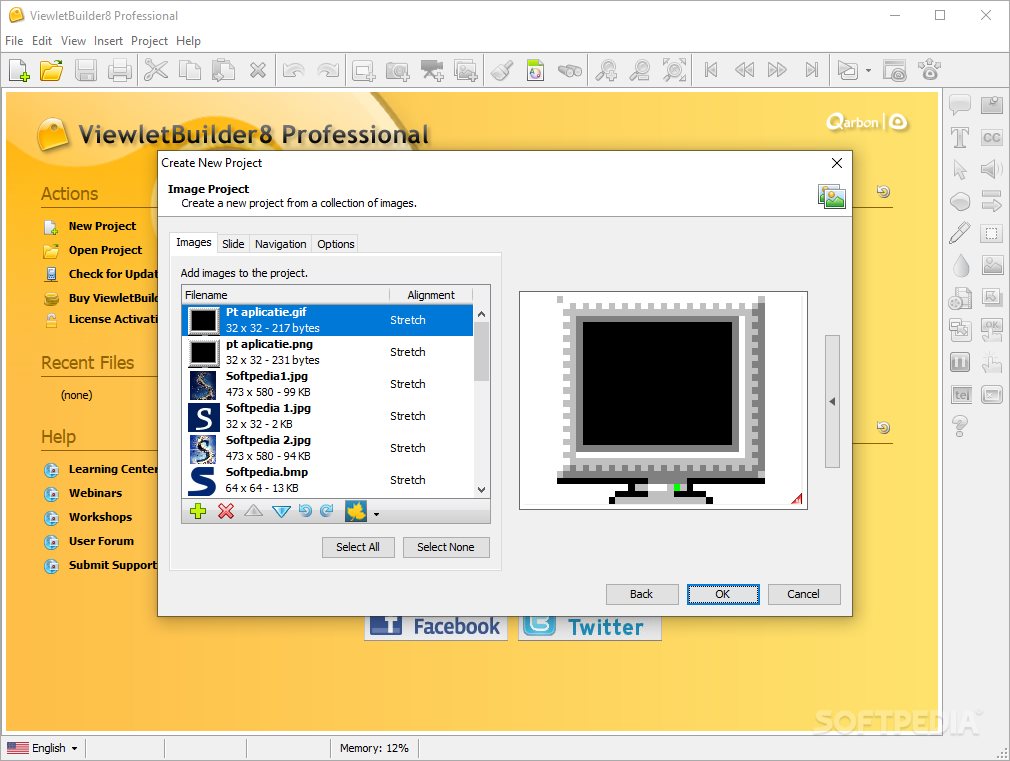Click the red X remove image icon

(225, 511)
